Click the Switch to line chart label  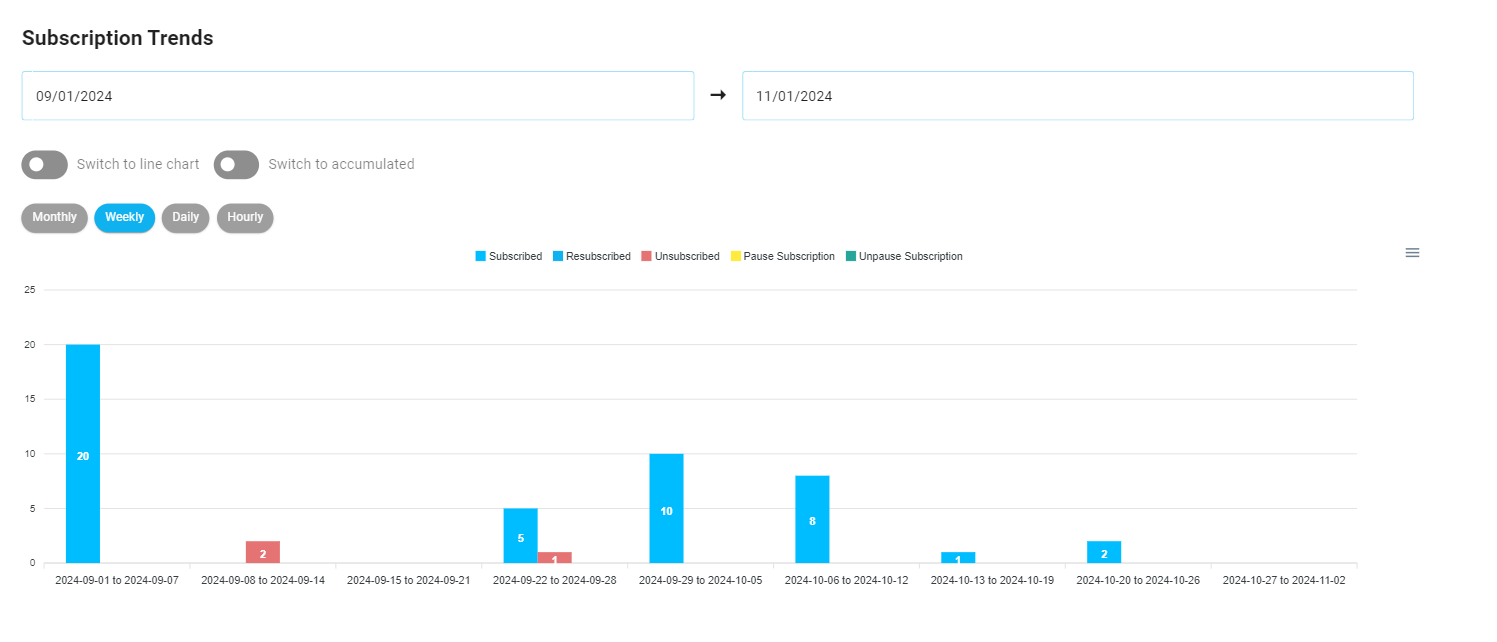point(138,165)
